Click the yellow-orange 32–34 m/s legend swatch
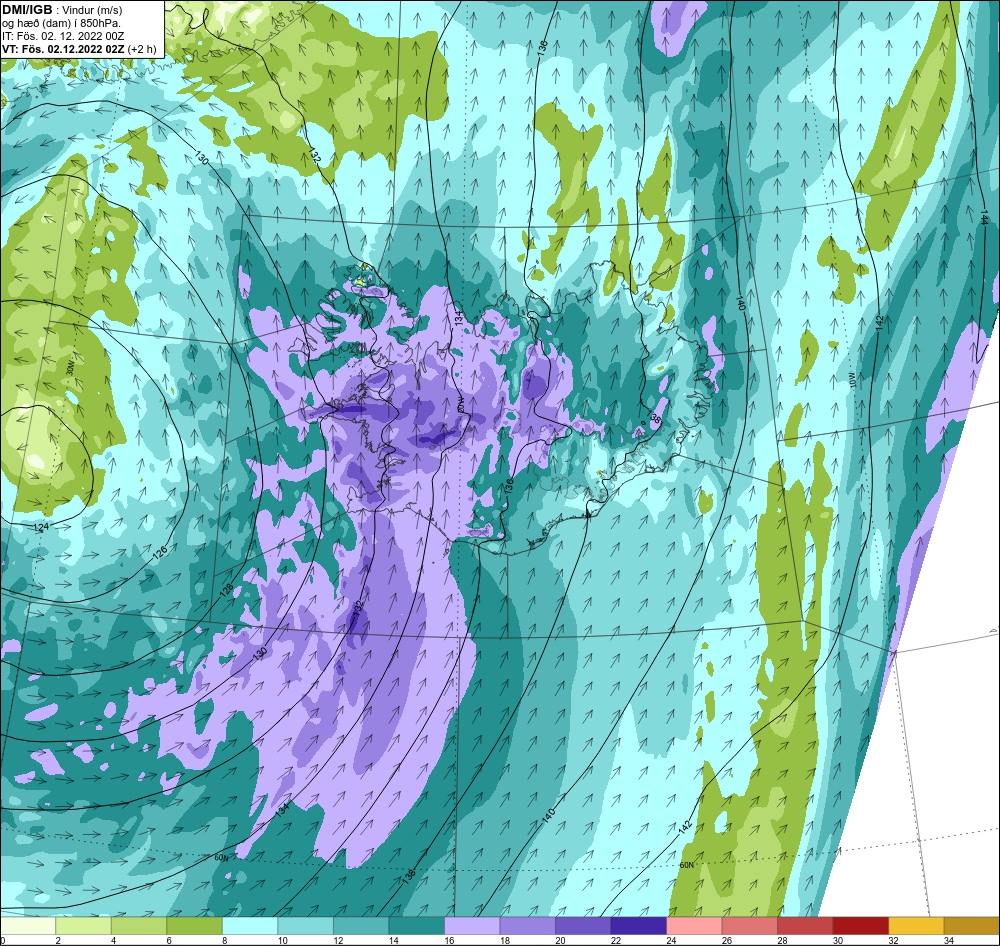1000x946 pixels. pos(916,926)
